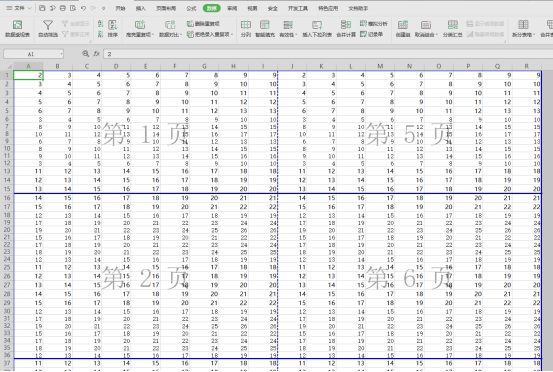The width and height of the screenshot is (553, 372).
Task: Open Consolidate (合并计算)
Action: (346, 29)
